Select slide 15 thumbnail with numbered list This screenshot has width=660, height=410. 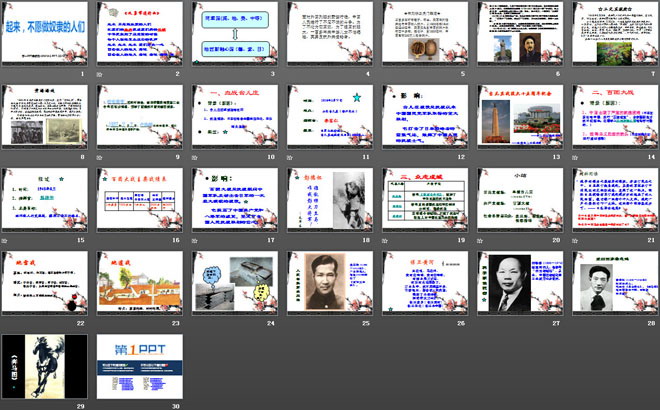45,200
